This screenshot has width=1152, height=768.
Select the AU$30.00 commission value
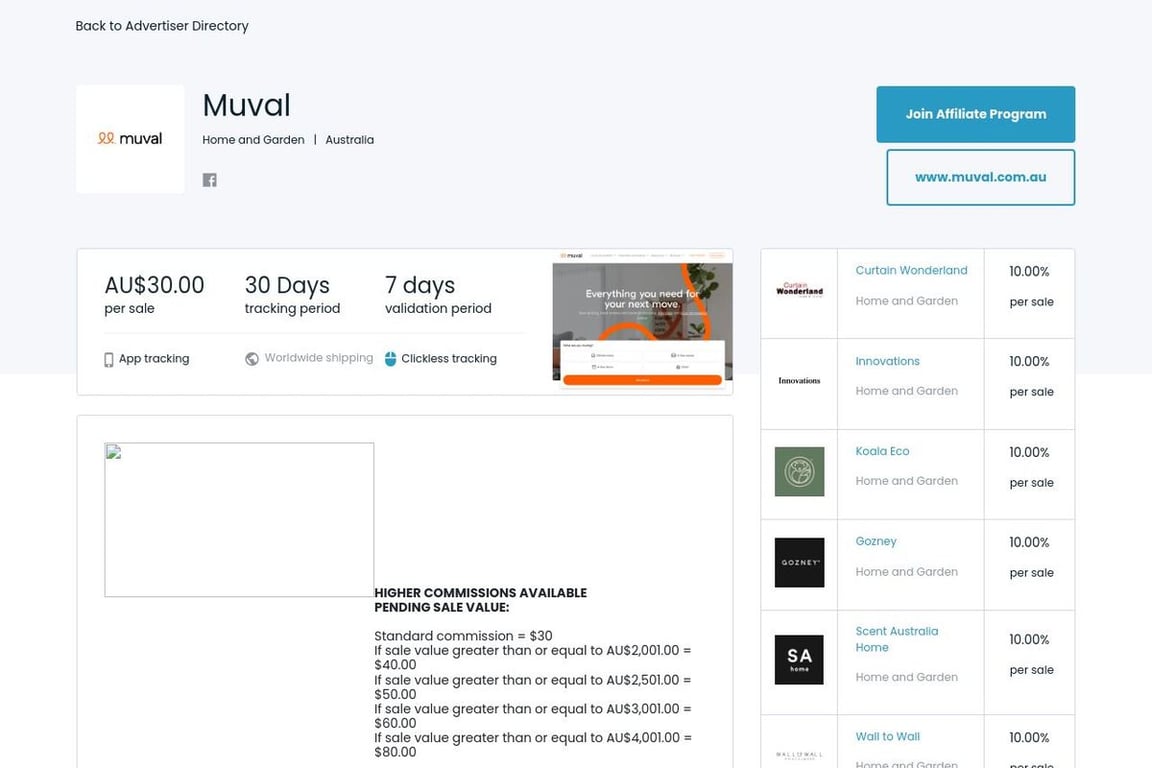click(x=154, y=285)
